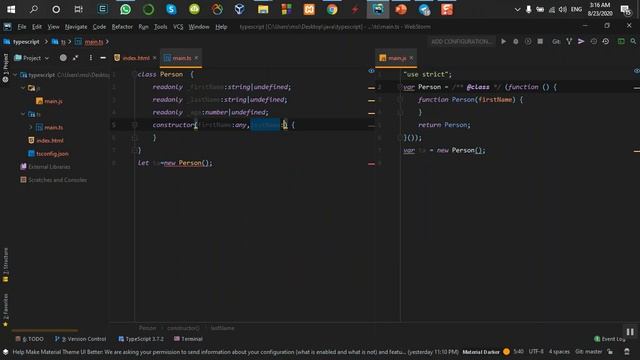
Task: Open Chrome from the taskbar
Action: point(332,9)
